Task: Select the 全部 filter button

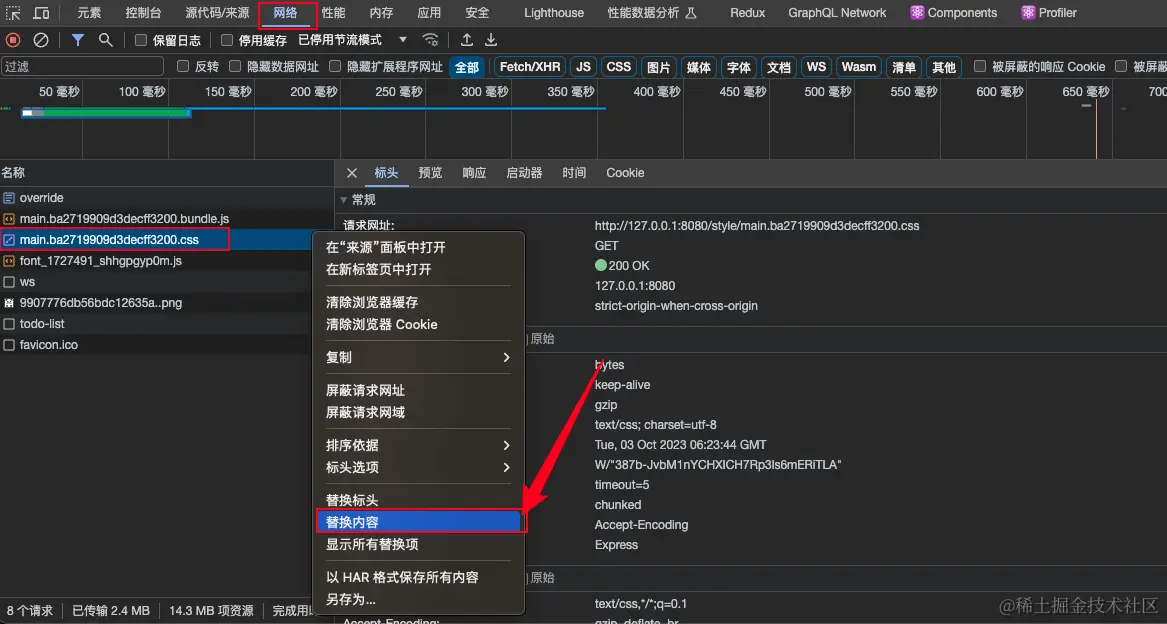Action: click(467, 67)
